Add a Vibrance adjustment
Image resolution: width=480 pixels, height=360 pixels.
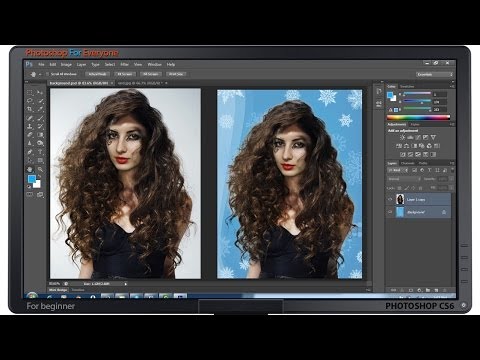pyautogui.click(x=433, y=137)
